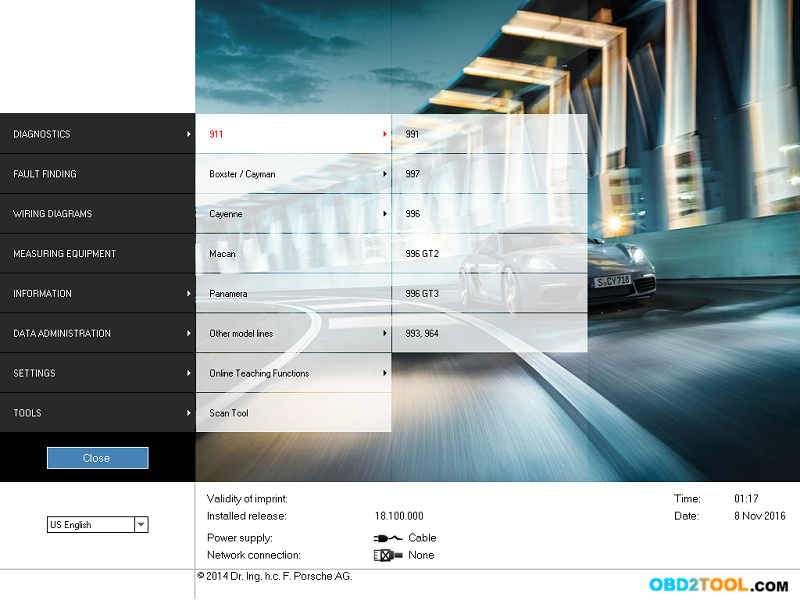Screen dimensions: 800x600
Task: Click the installed release value 18.100.000
Action: (399, 516)
